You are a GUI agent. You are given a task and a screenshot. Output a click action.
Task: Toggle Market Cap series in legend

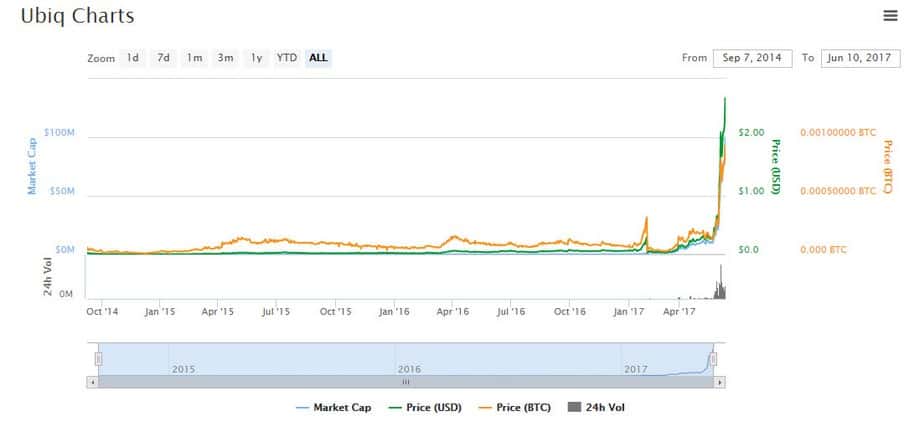334,407
